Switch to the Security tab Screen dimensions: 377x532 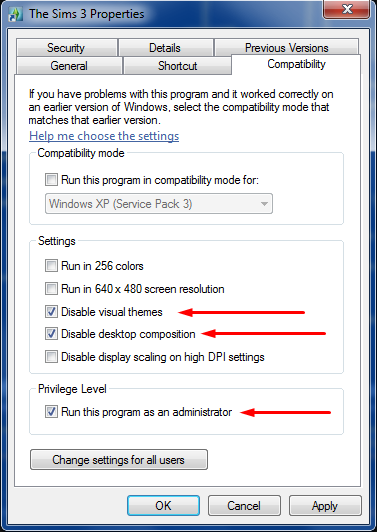tap(67, 48)
